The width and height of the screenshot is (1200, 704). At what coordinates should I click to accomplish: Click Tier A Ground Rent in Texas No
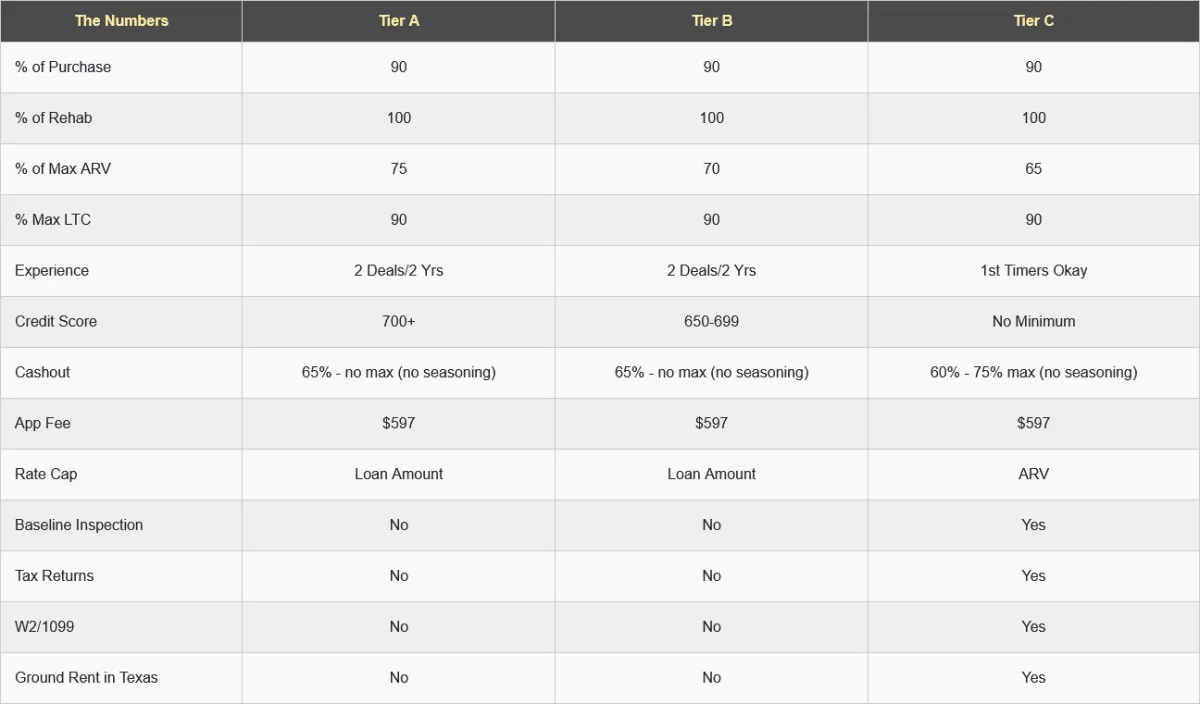click(x=398, y=678)
